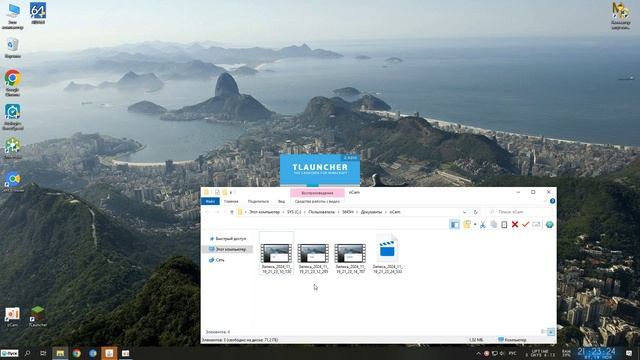Click Документы breadcrumb segment
Screen dimensions: 640x360
point(371,212)
